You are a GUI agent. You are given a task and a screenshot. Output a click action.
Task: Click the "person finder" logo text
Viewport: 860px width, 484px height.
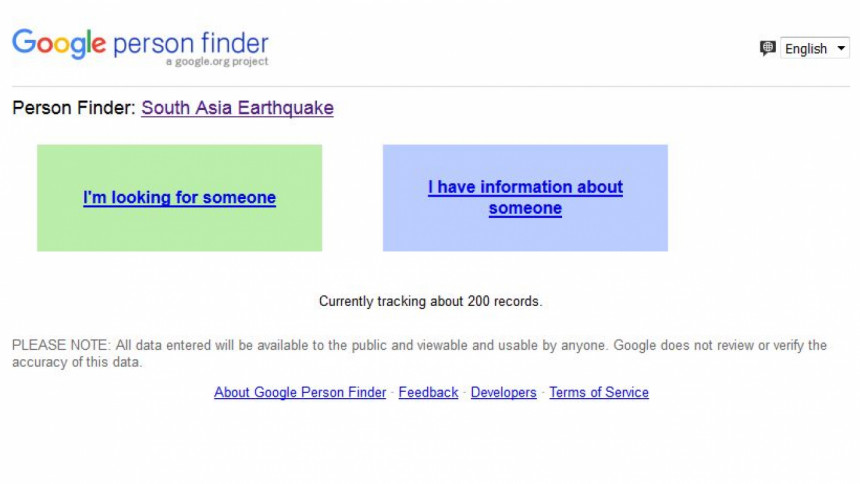tap(190, 43)
